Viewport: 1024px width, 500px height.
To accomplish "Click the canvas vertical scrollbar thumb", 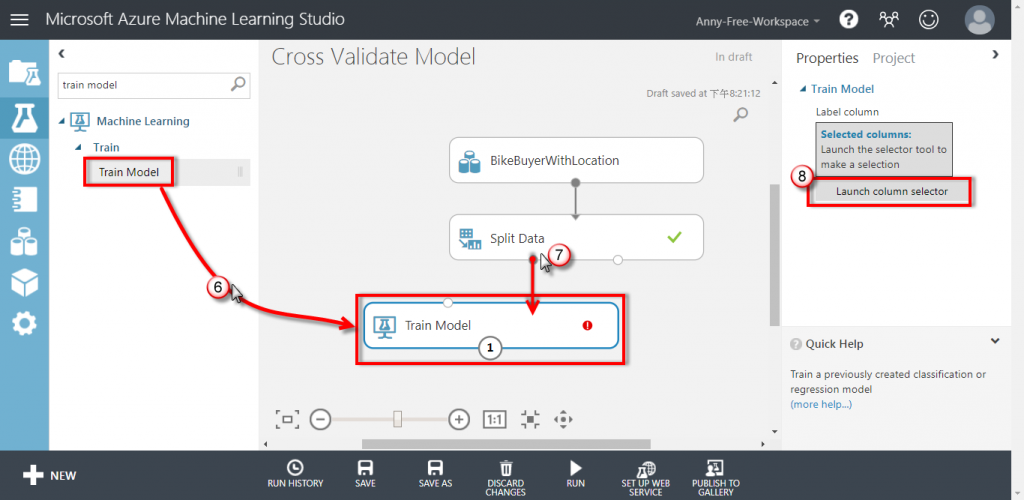I will point(775,255).
